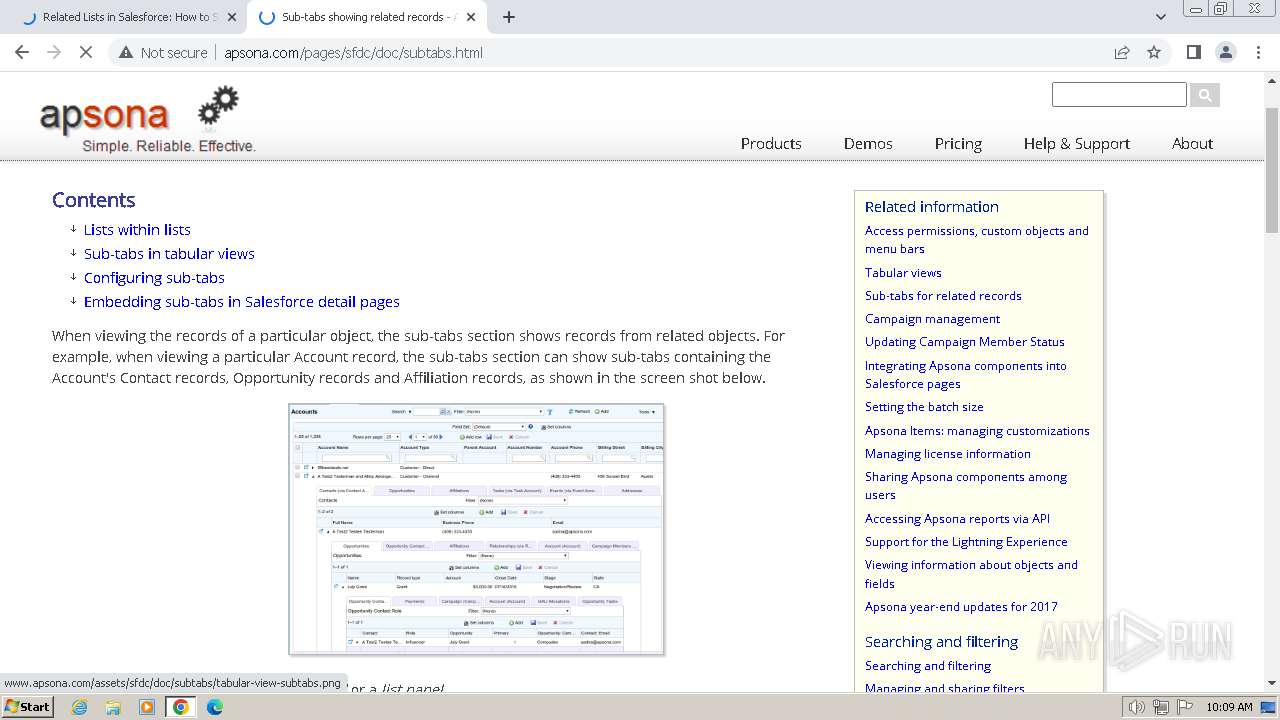Open a new browser tab with plus
Viewport: 1280px width, 720px height.
click(508, 17)
